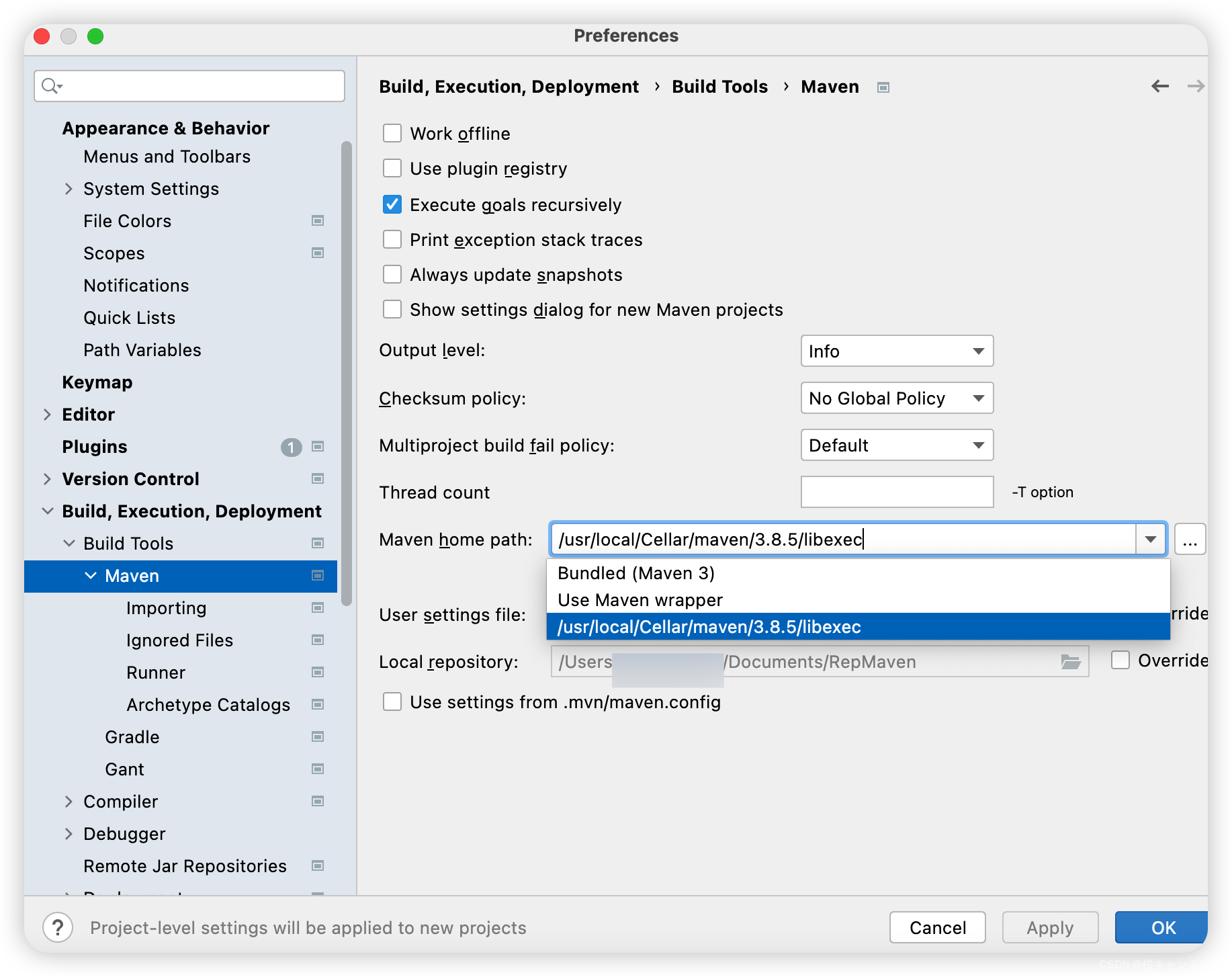Expand the Editor section
The height and width of the screenshot is (977, 1232).
tap(47, 415)
